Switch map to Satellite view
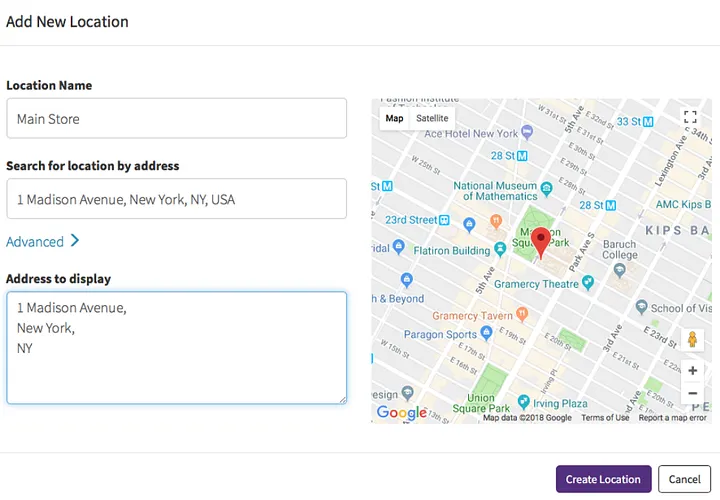 432,118
